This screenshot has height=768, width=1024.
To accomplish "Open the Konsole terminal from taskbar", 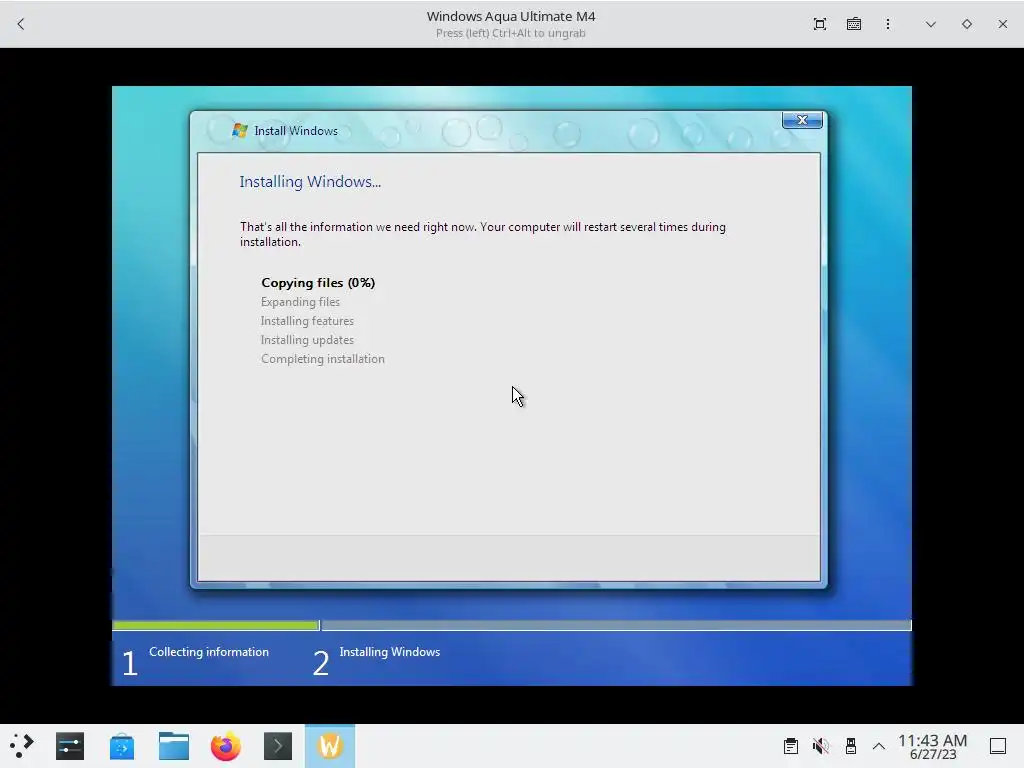I will pos(278,746).
